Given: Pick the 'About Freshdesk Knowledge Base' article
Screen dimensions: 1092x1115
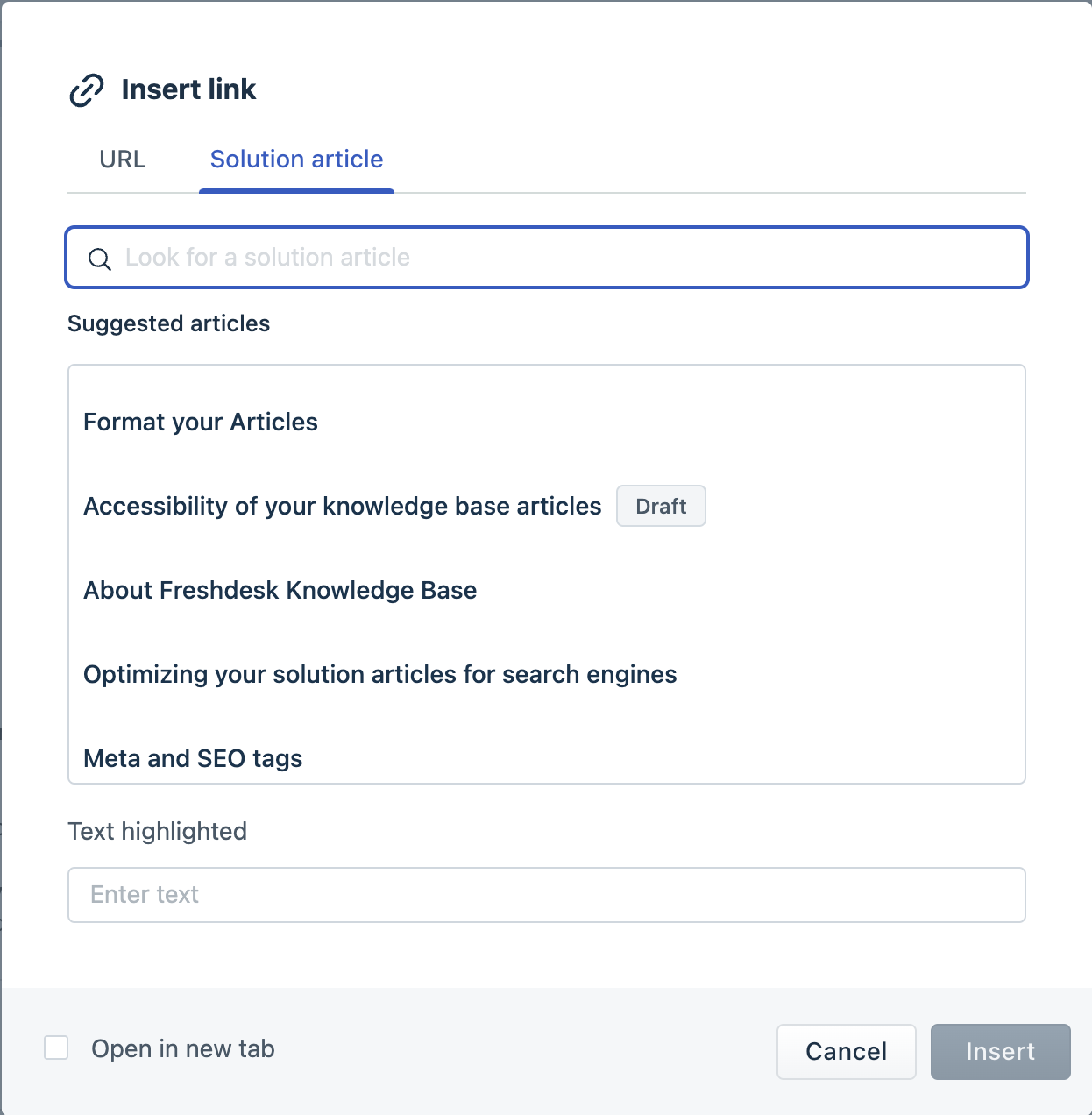Looking at the screenshot, I should coord(280,591).
